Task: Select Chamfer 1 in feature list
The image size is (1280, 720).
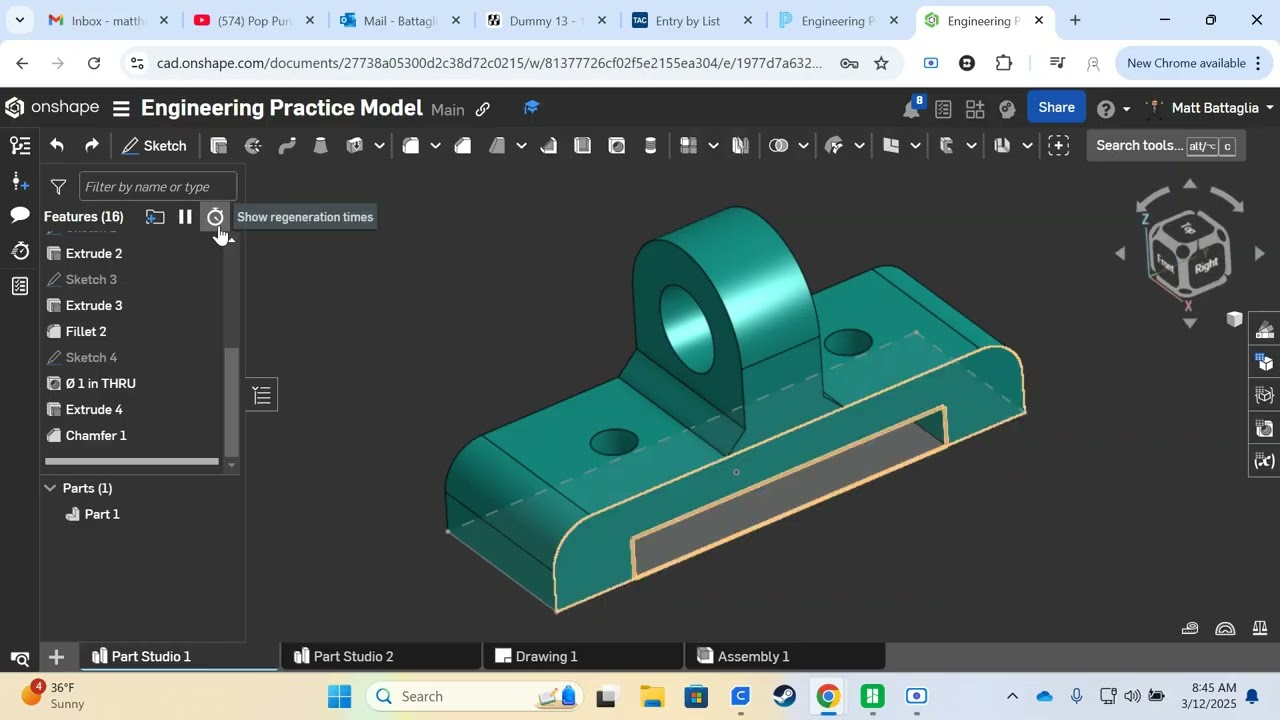Action: pos(96,435)
